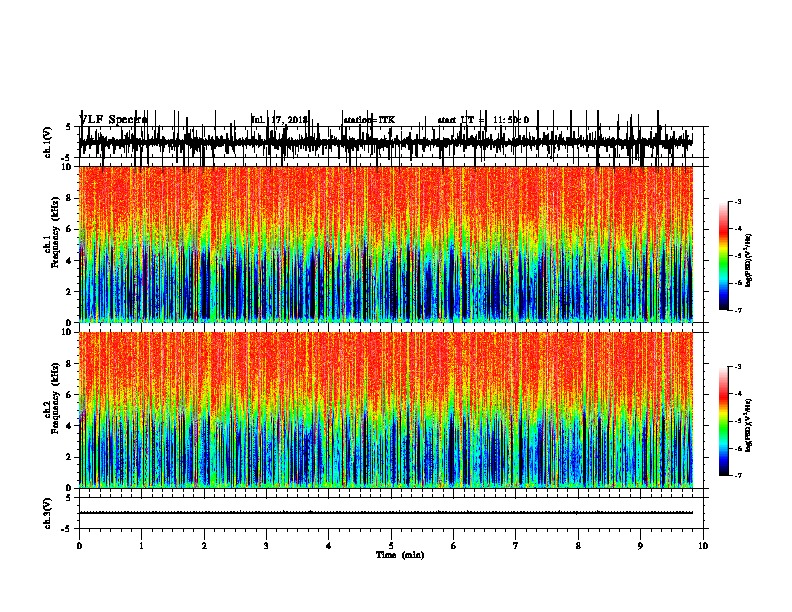
Task: Click the time axis tick label "3"
Action: 266,546
